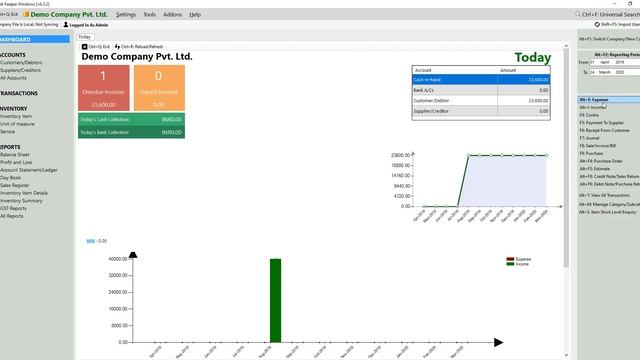This screenshot has width=640, height=360.
Task: Select the Cash-in-hand account row
Action: [x=481, y=80]
